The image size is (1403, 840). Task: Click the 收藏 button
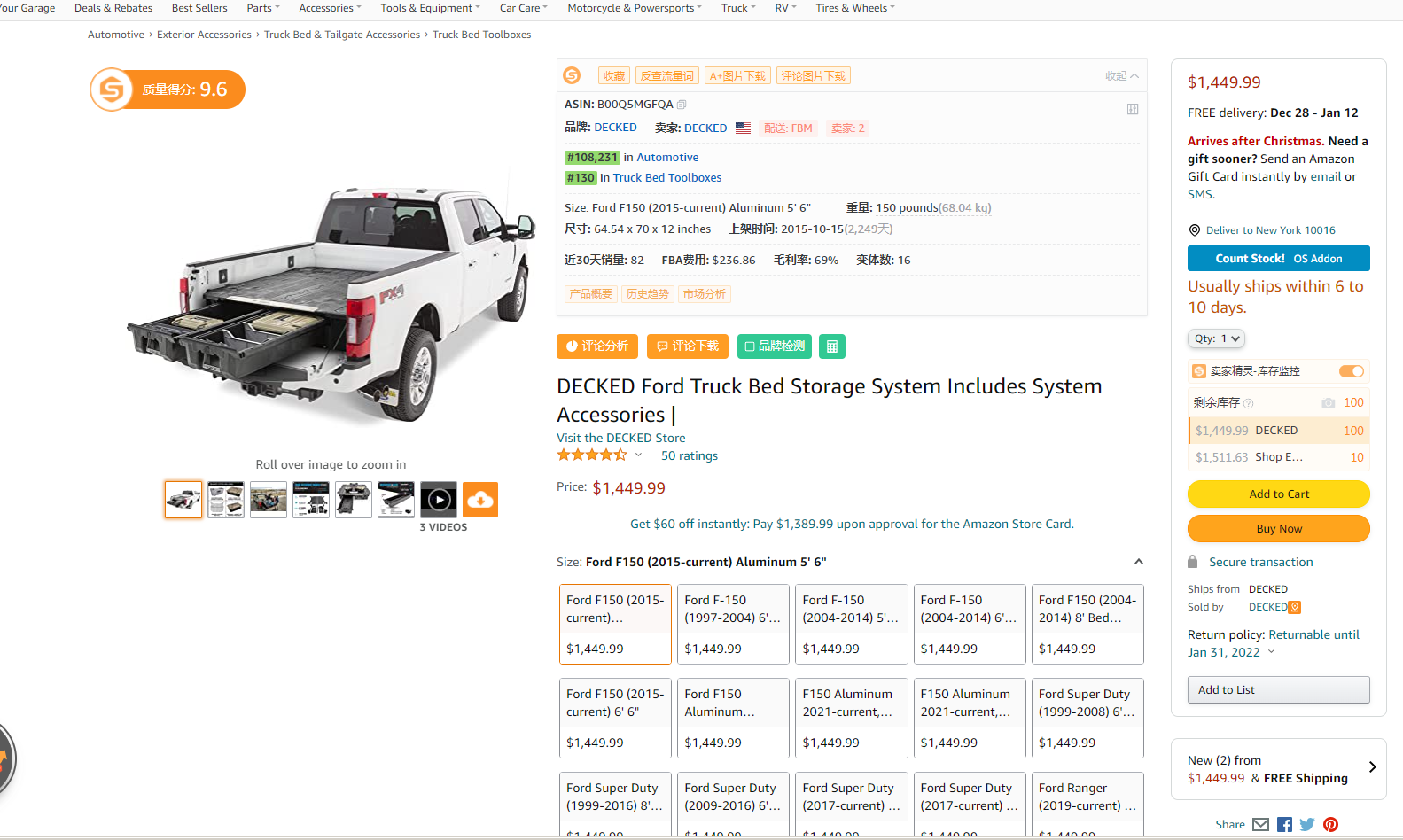click(x=614, y=76)
